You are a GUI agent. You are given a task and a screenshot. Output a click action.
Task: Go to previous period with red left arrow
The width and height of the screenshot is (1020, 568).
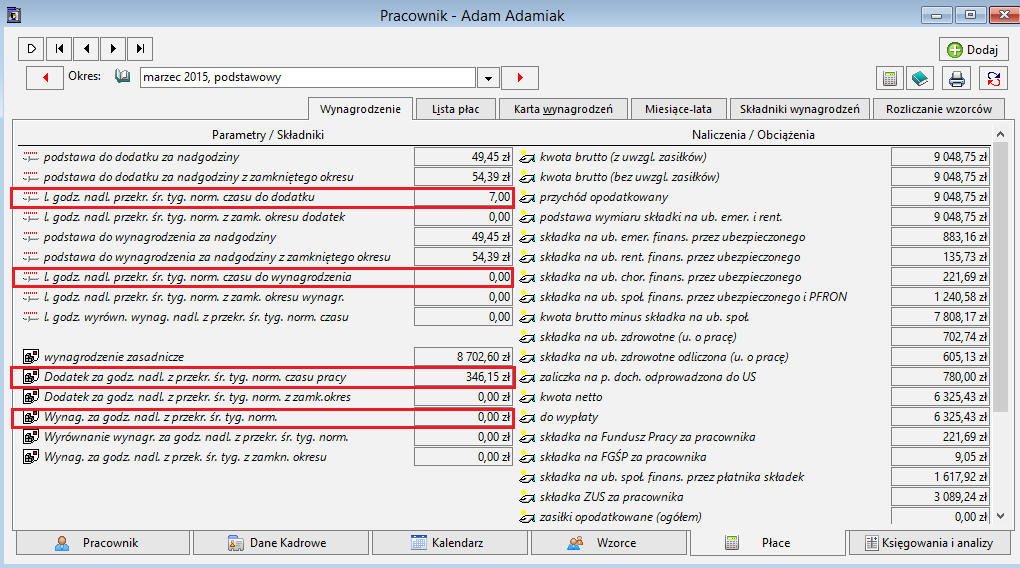point(45,77)
